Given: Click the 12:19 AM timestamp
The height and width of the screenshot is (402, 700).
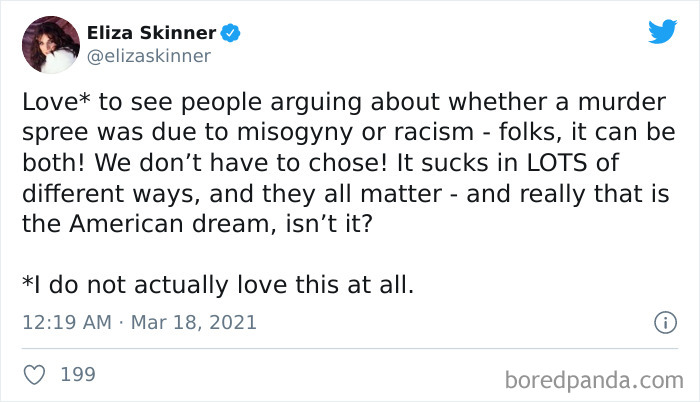Looking at the screenshot, I should tap(61, 323).
